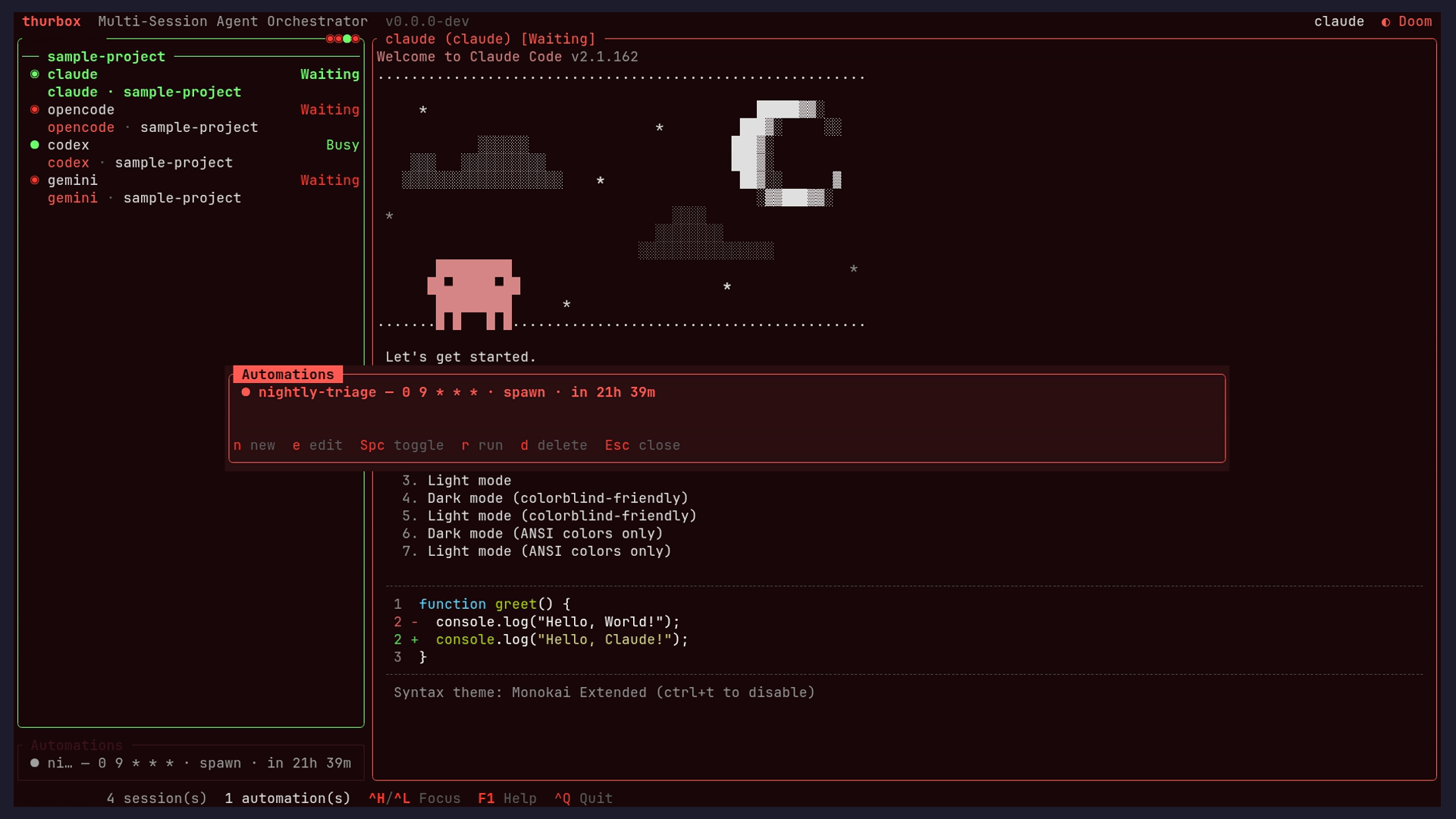This screenshot has width=1456, height=819.
Task: Click the pink Claude mascot art
Action: 473,294
